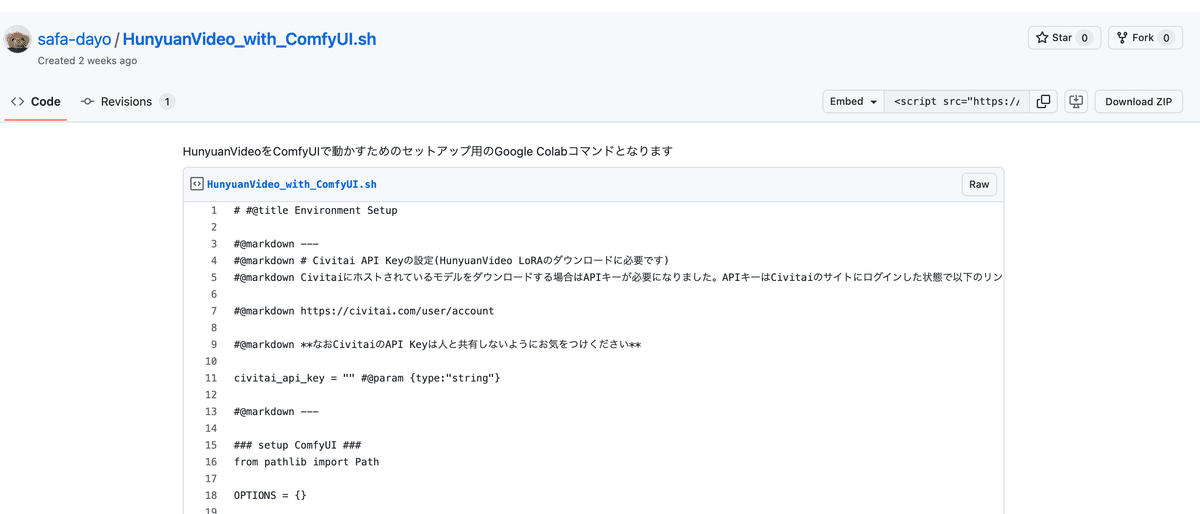Select line number 18
This screenshot has height=514, width=1200.
click(210, 495)
